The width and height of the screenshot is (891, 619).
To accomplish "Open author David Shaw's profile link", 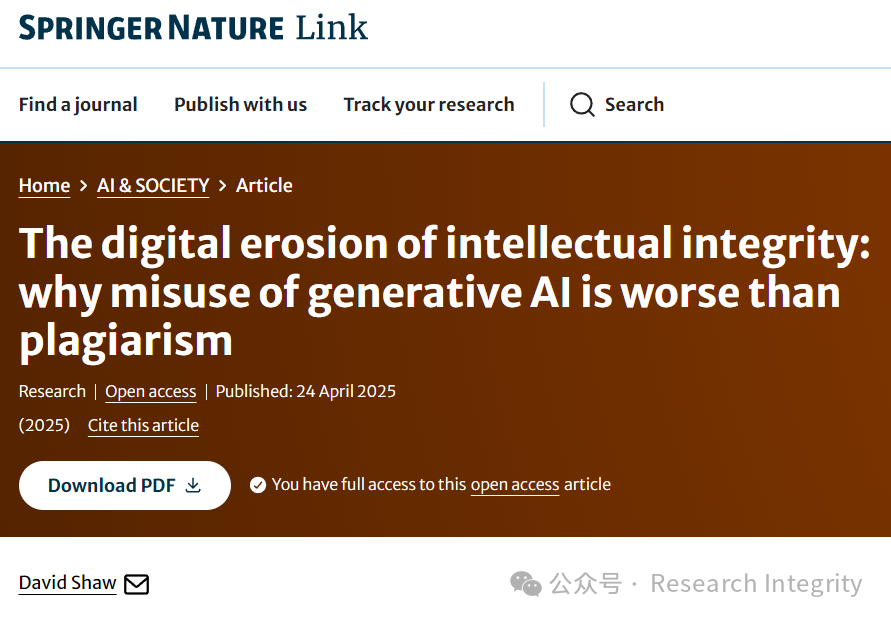I will point(68,583).
